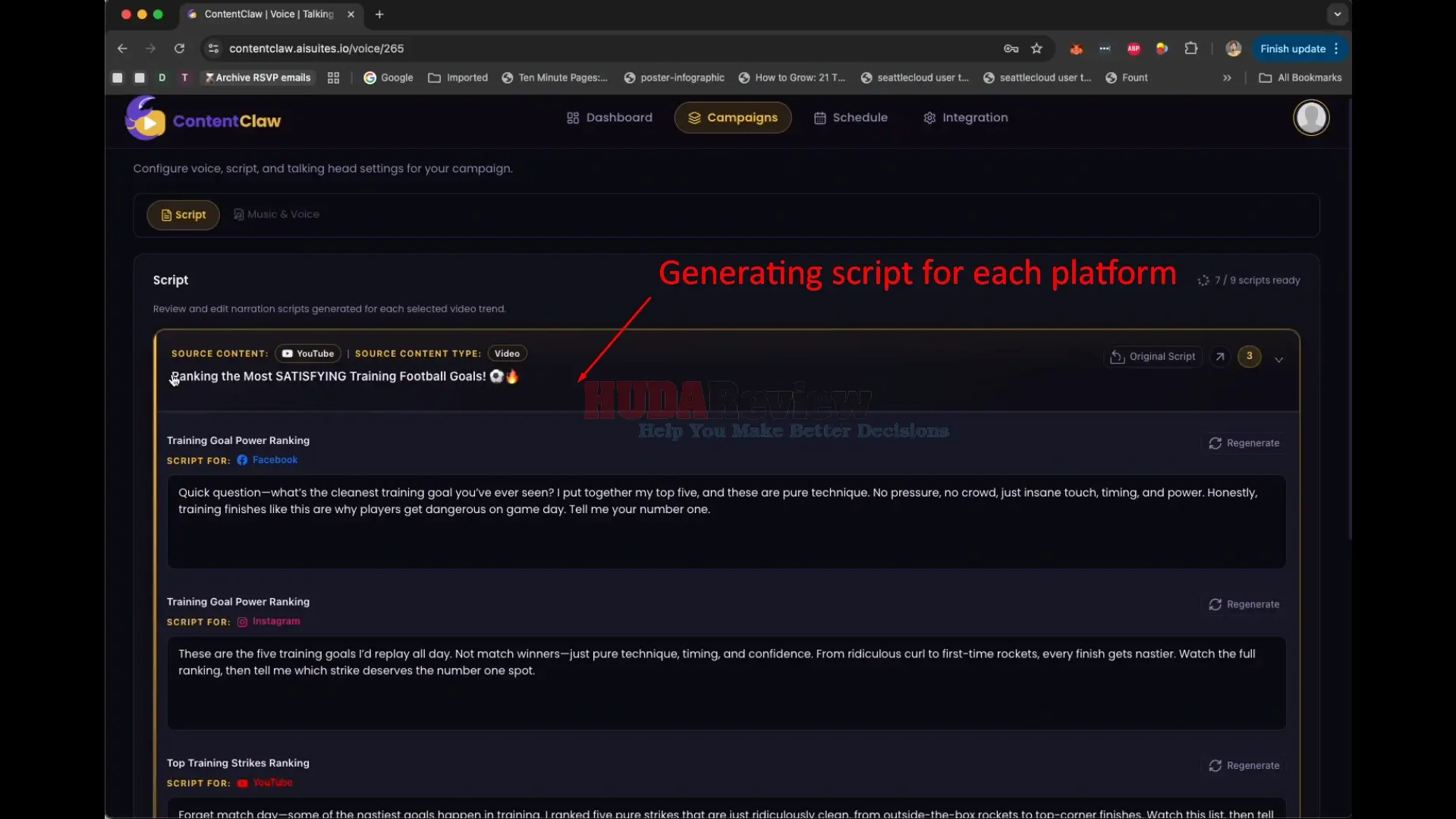
Task: Open the apps grid icon in bookmarks bar
Action: click(x=333, y=77)
